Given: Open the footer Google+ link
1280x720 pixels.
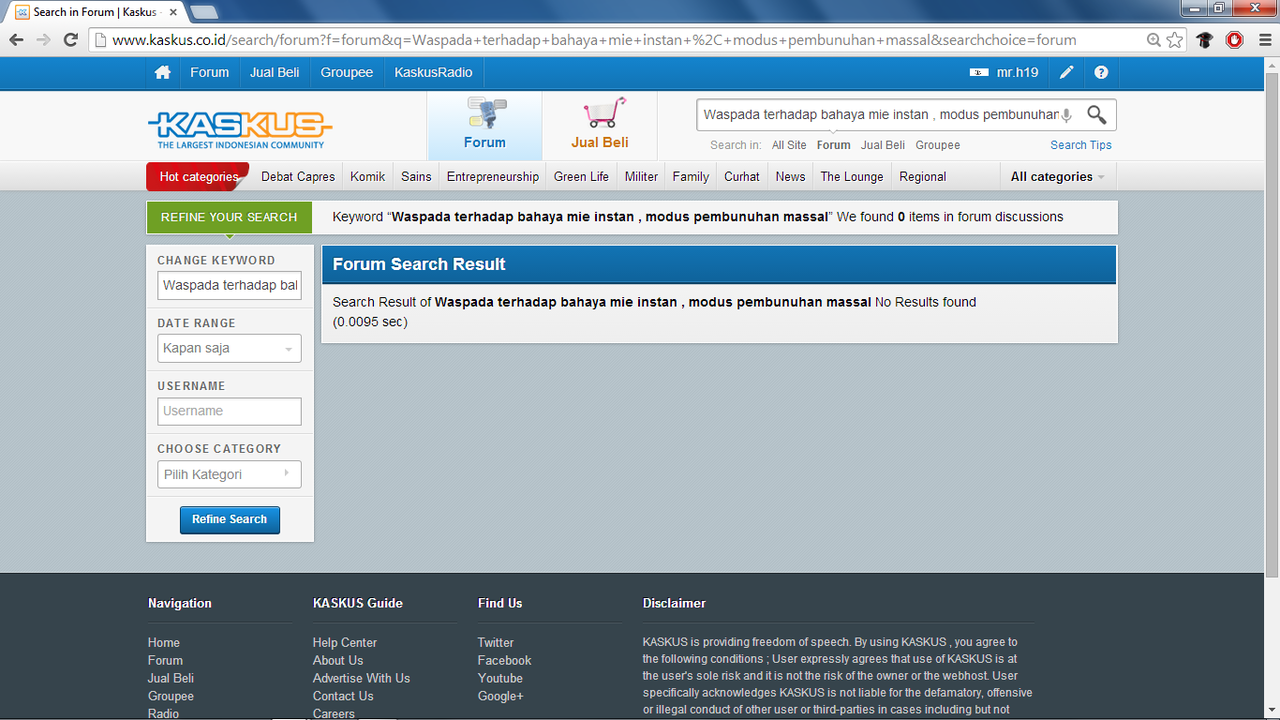Looking at the screenshot, I should (501, 696).
